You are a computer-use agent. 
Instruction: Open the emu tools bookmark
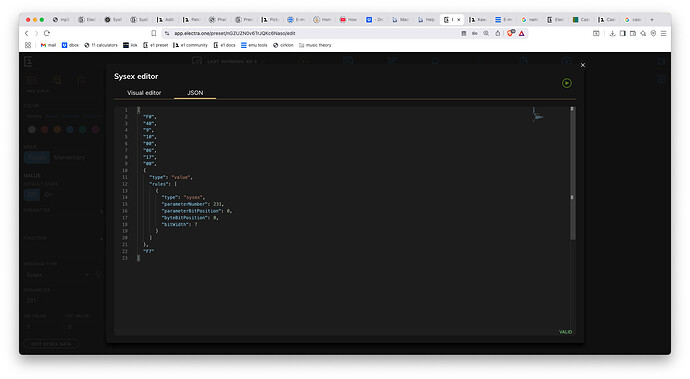click(x=254, y=45)
